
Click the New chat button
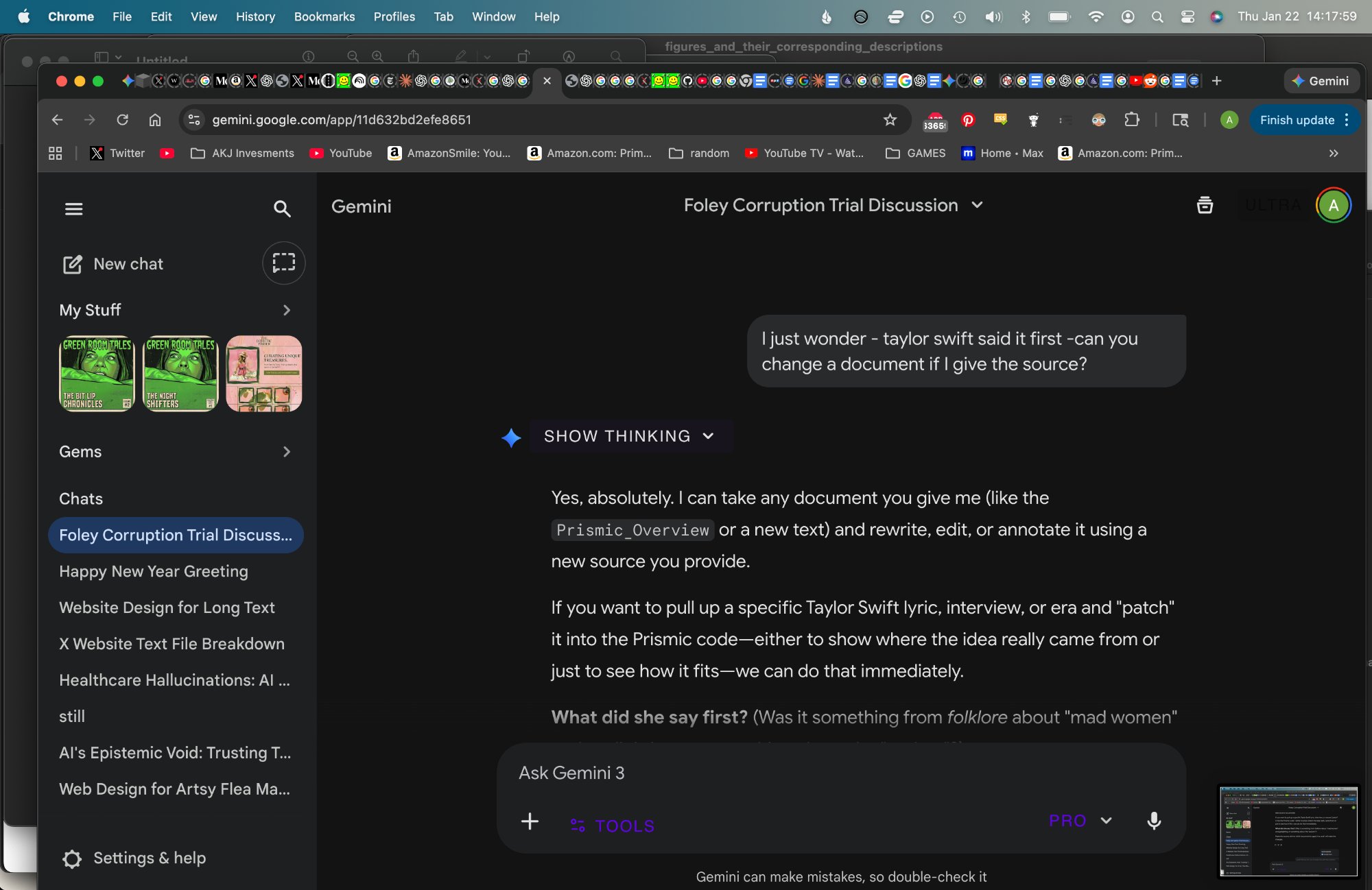click(113, 264)
